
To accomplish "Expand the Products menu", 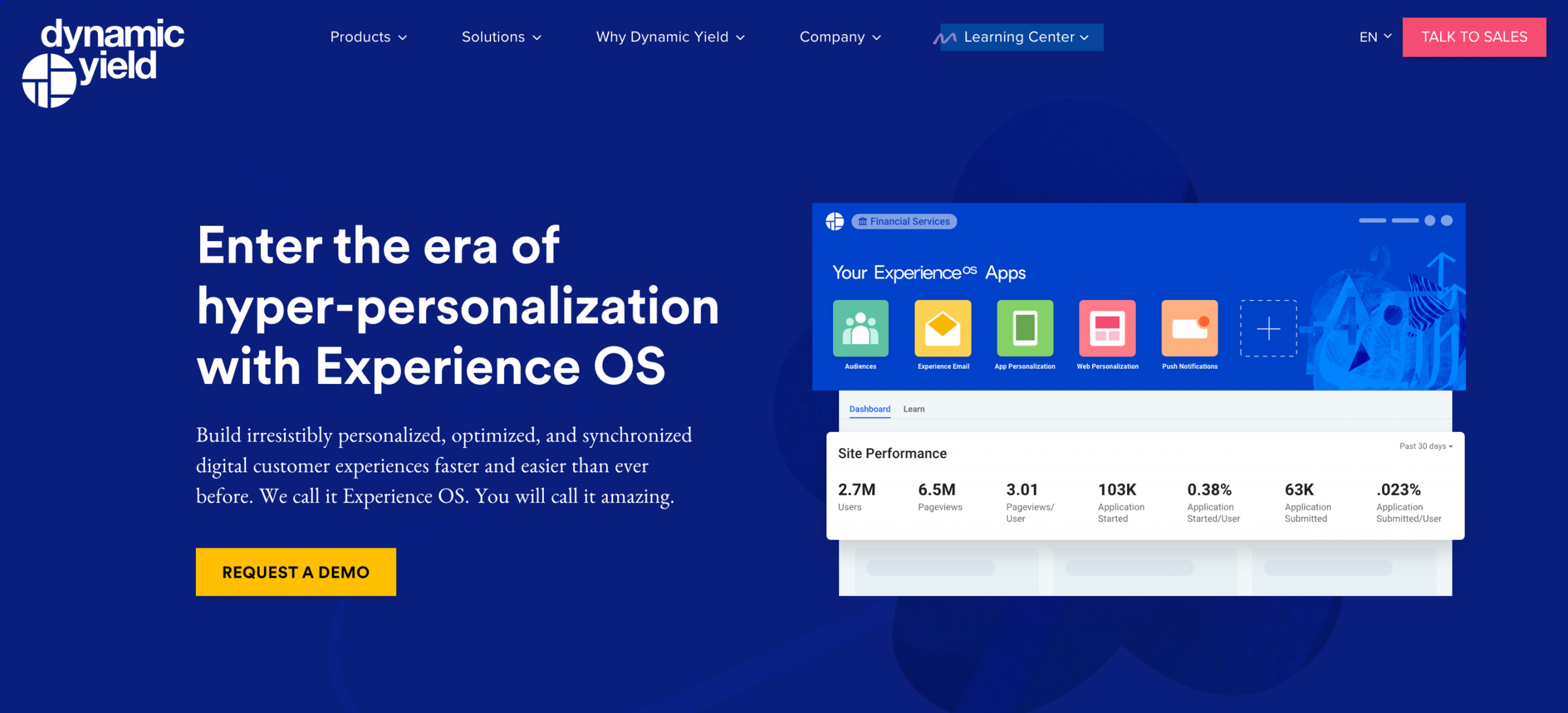I will click(368, 37).
